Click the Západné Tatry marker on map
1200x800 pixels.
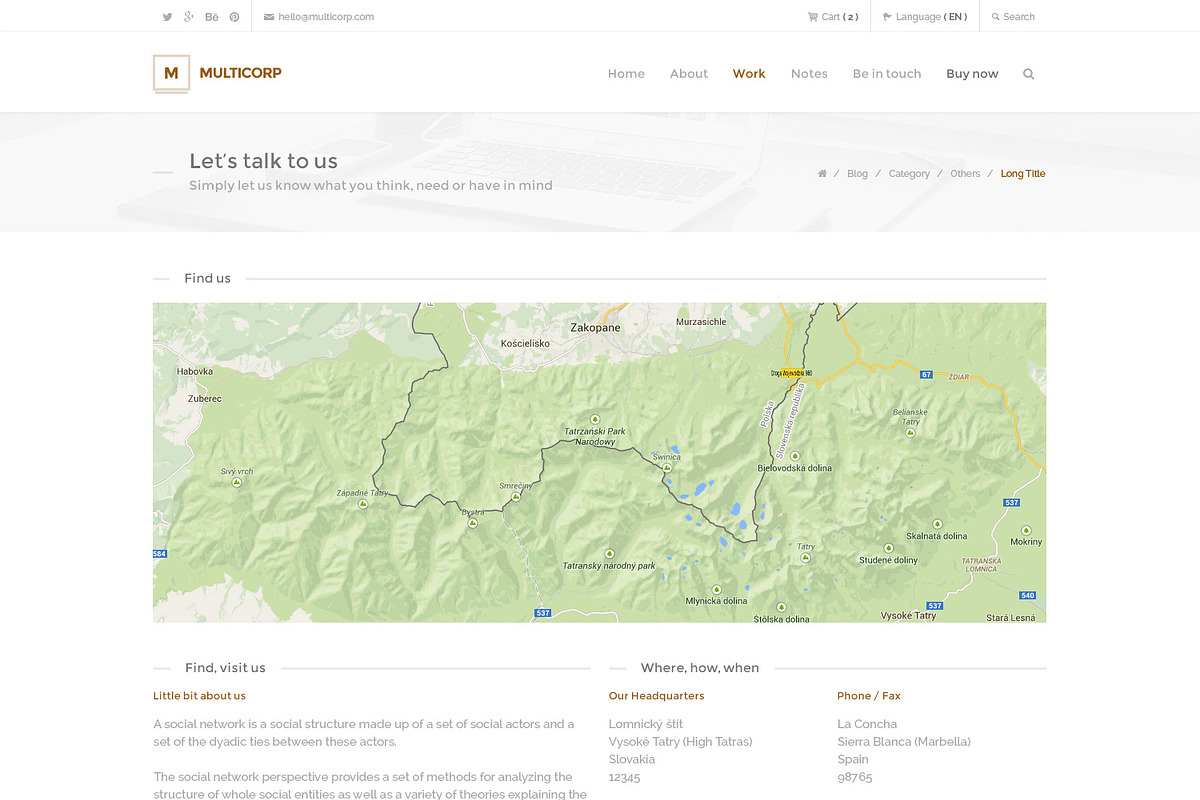tap(363, 504)
